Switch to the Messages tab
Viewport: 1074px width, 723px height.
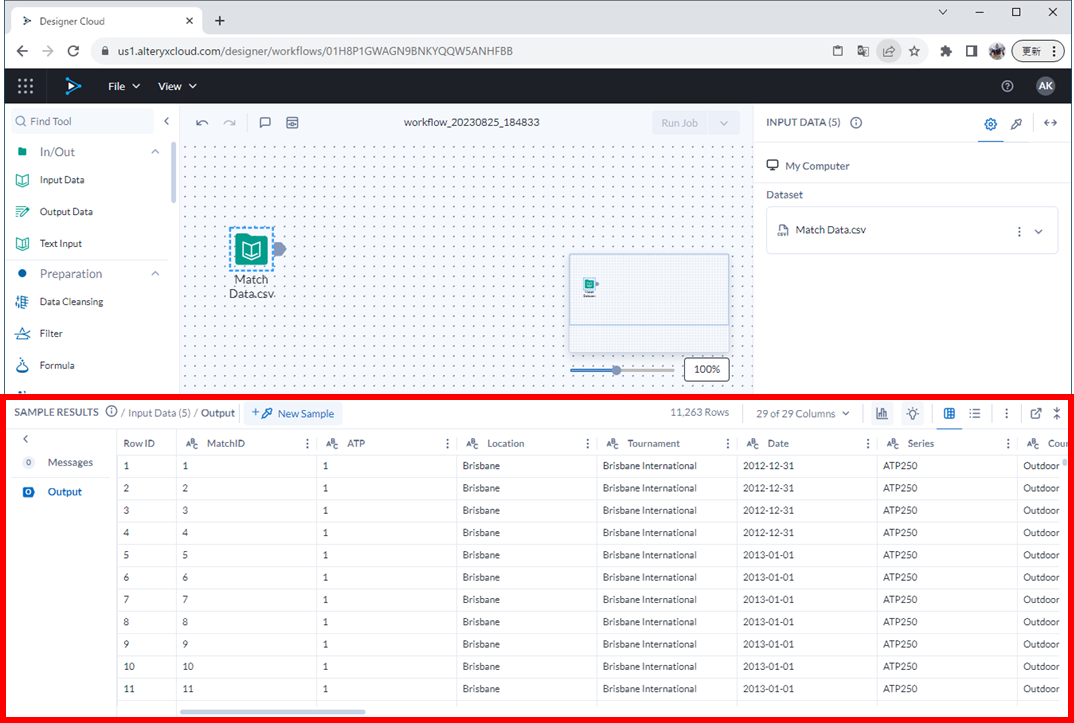70,463
